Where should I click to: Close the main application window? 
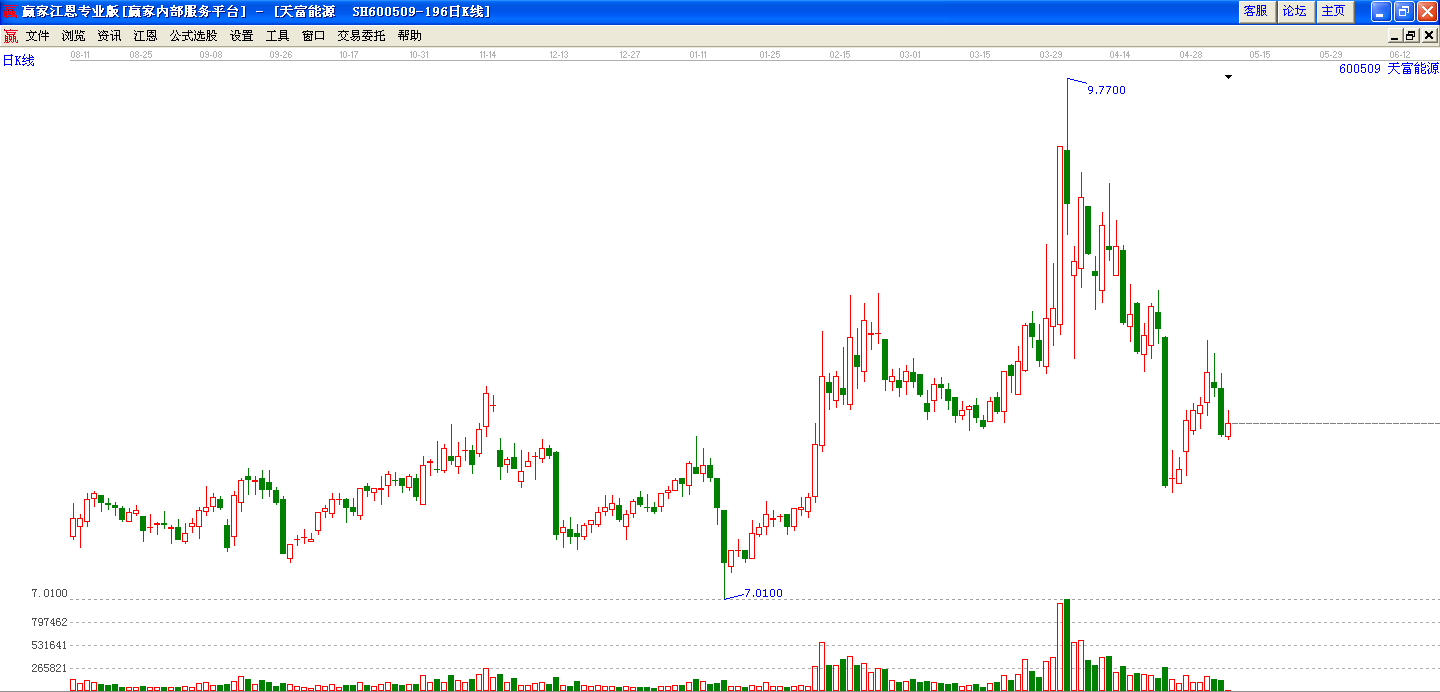[x=1427, y=11]
